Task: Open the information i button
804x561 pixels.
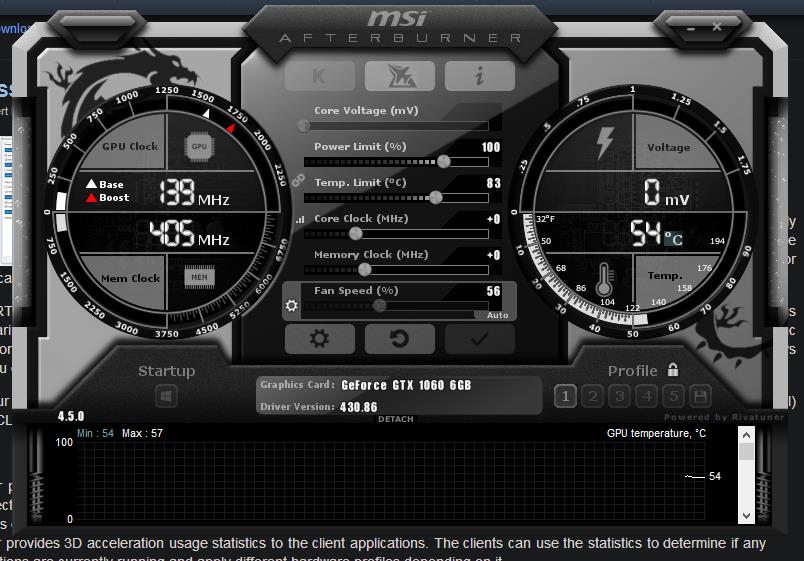Action: point(480,76)
